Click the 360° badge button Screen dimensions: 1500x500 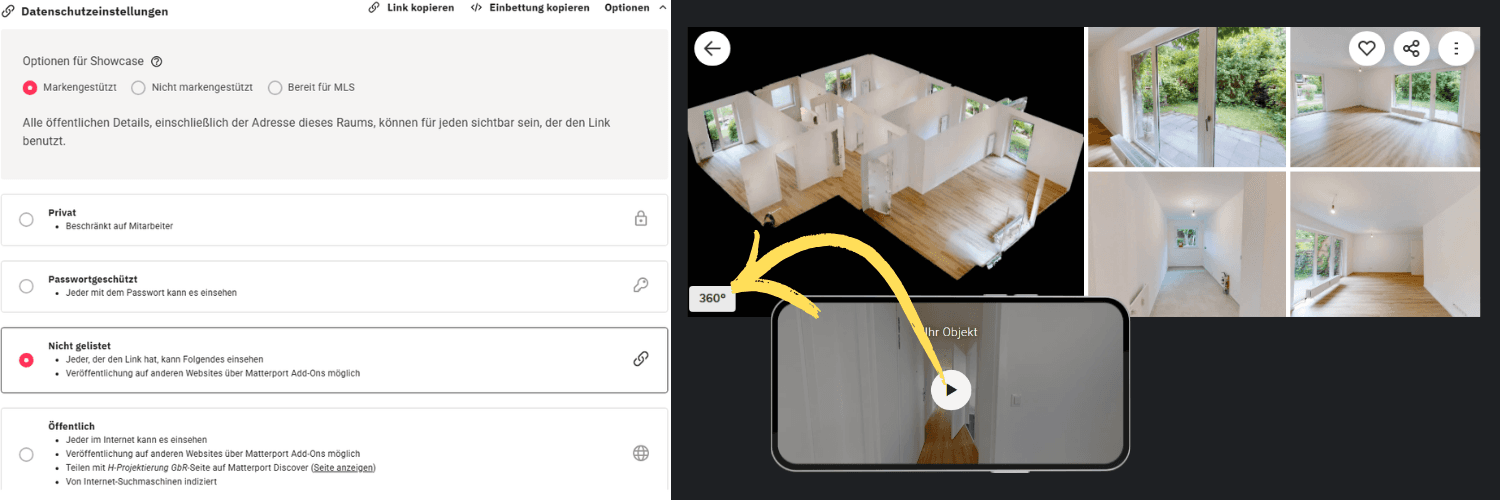(x=712, y=298)
